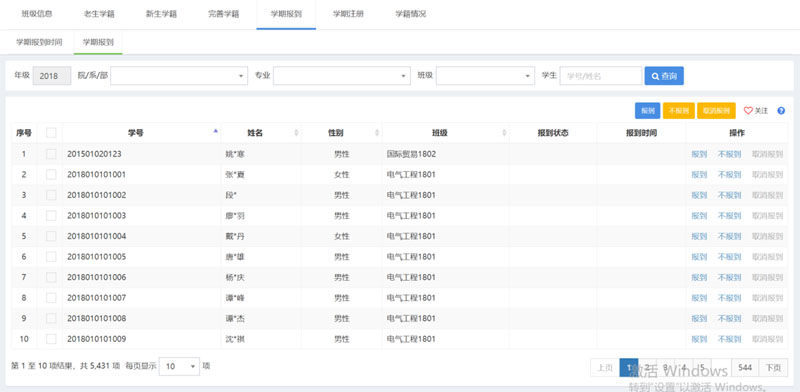800x392 pixels.
Task: Go to last page 544
Action: (x=745, y=368)
